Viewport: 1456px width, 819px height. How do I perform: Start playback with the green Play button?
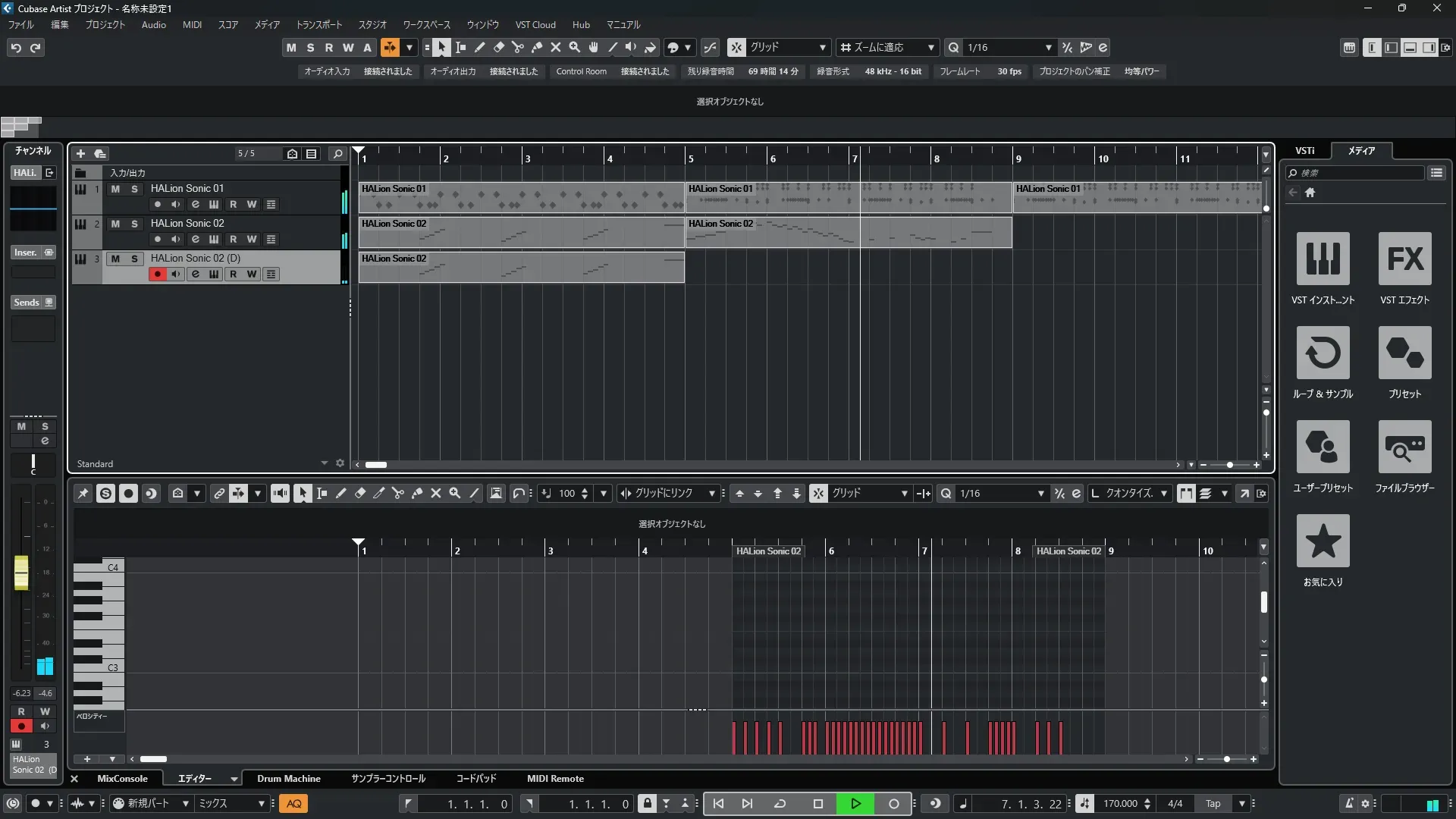click(855, 804)
